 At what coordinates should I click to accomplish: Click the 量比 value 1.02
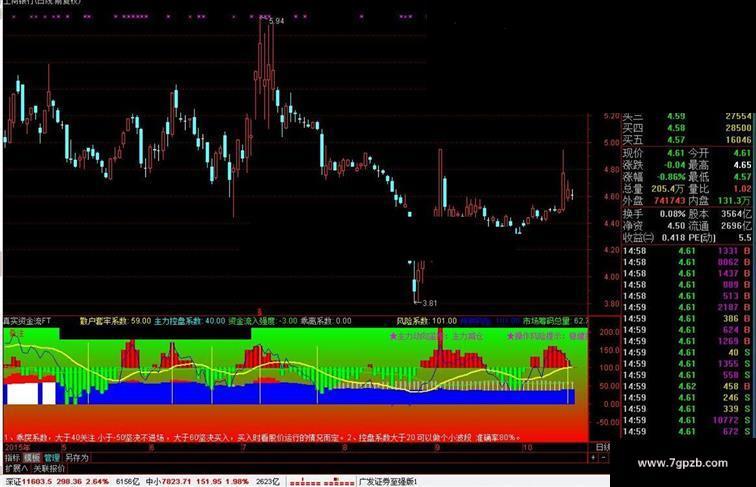click(742, 189)
